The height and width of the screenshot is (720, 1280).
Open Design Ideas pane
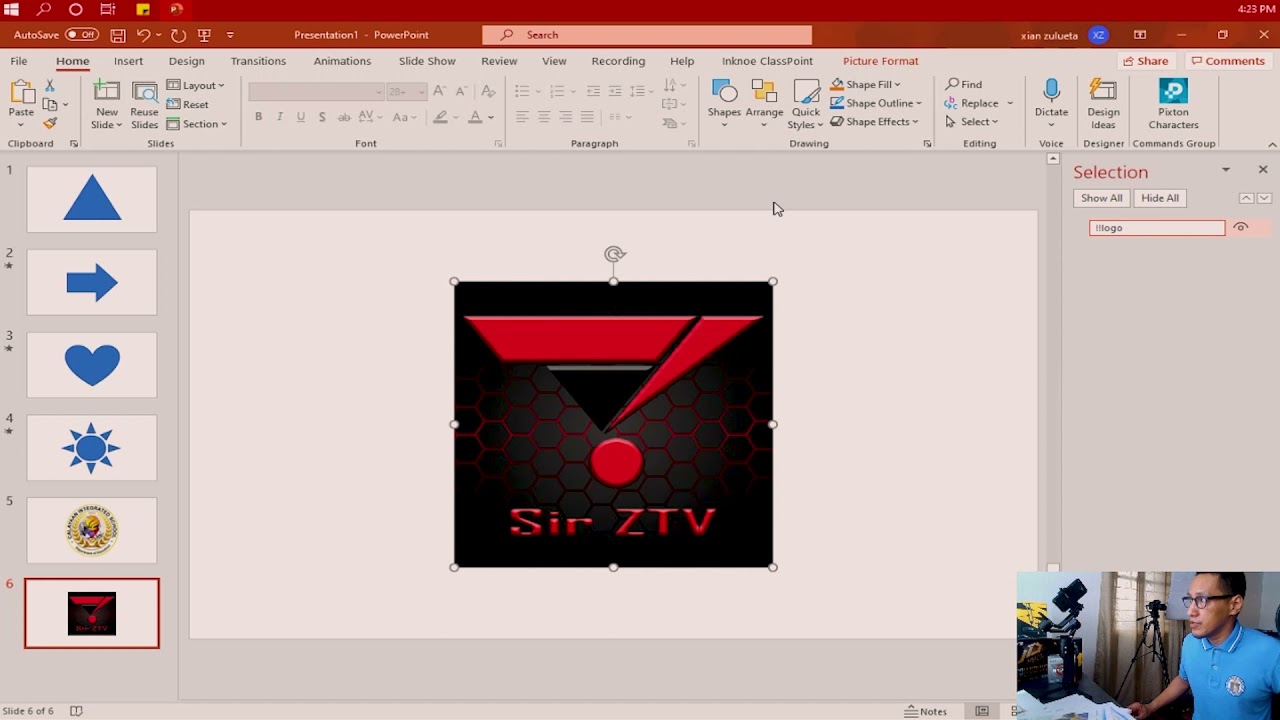click(x=1103, y=104)
